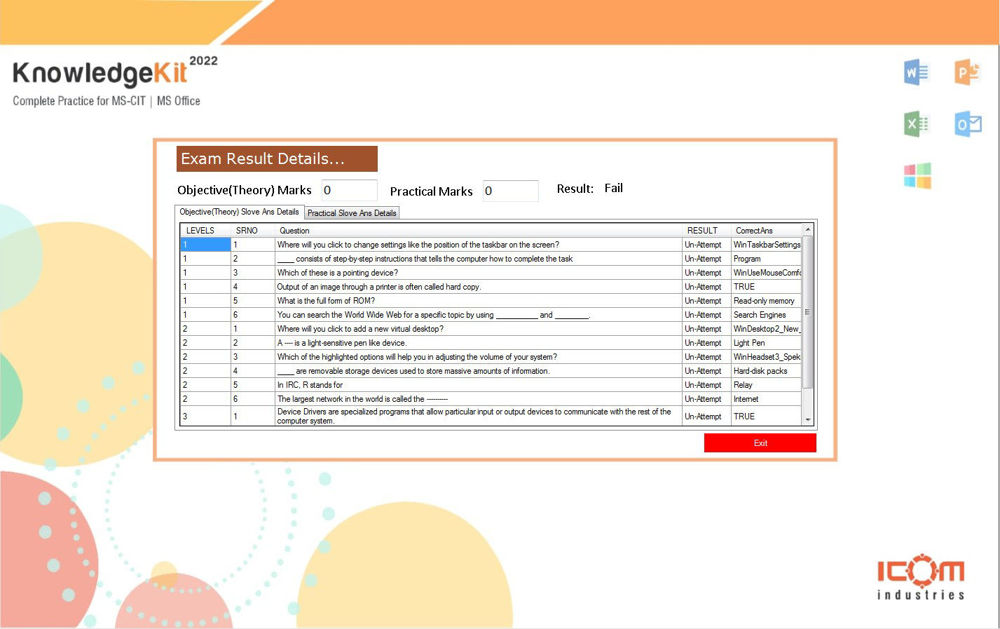Click the Practical Marks field
1000x629 pixels.
pyautogui.click(x=510, y=191)
